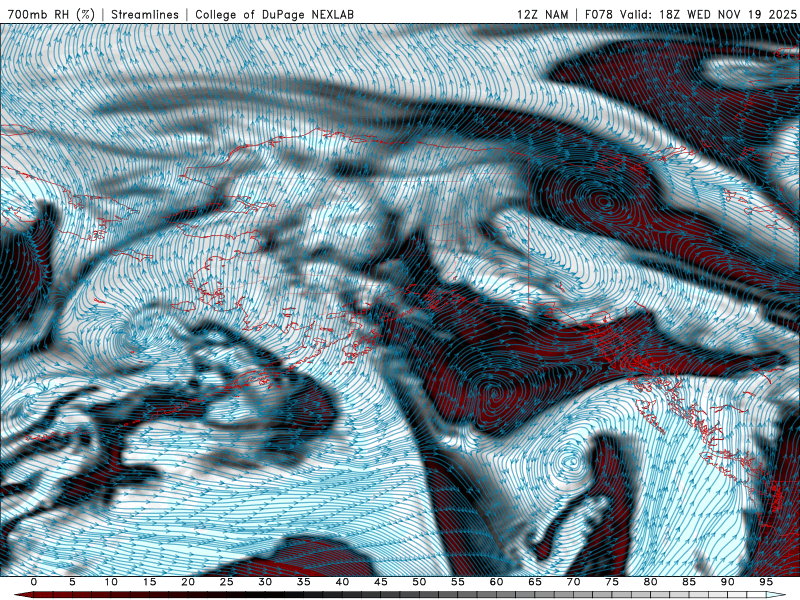Click the colorbar value "95"
Screen dimensions: 800x600
[766, 582]
